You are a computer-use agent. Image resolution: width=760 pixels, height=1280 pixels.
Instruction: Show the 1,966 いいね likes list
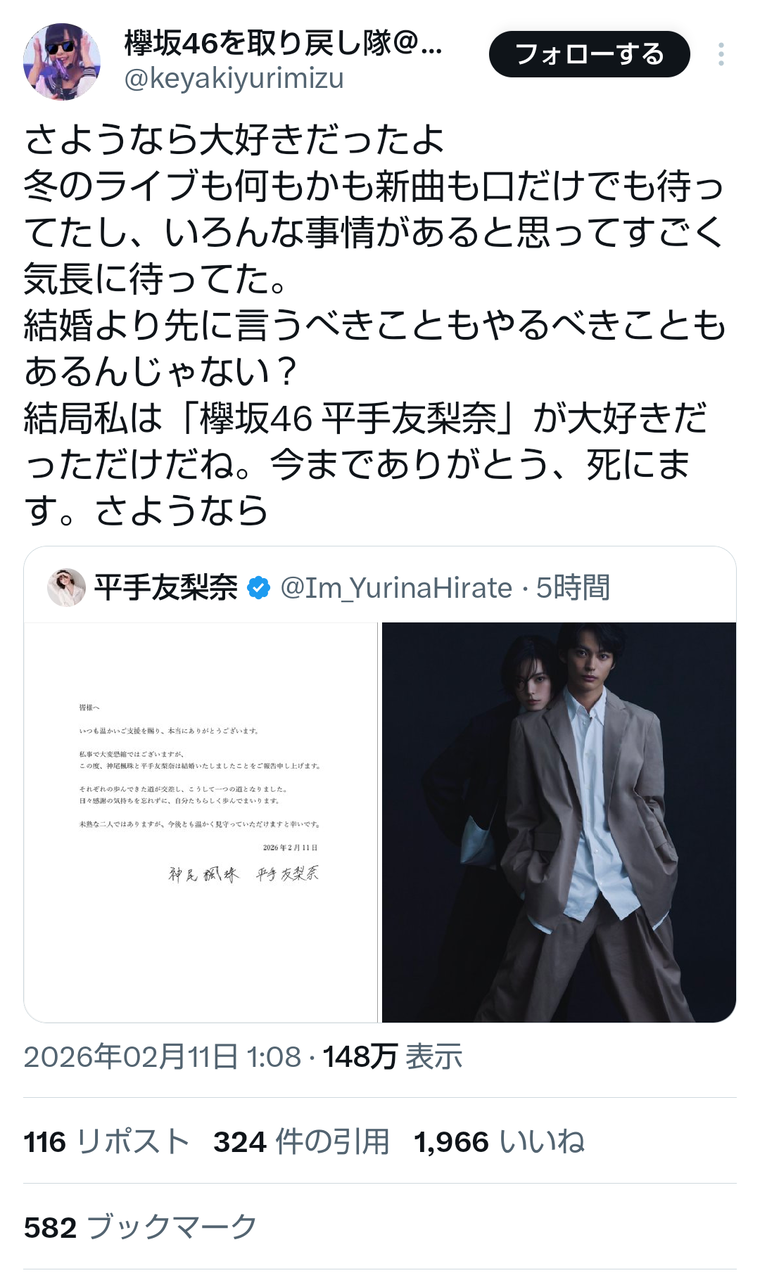click(499, 1141)
